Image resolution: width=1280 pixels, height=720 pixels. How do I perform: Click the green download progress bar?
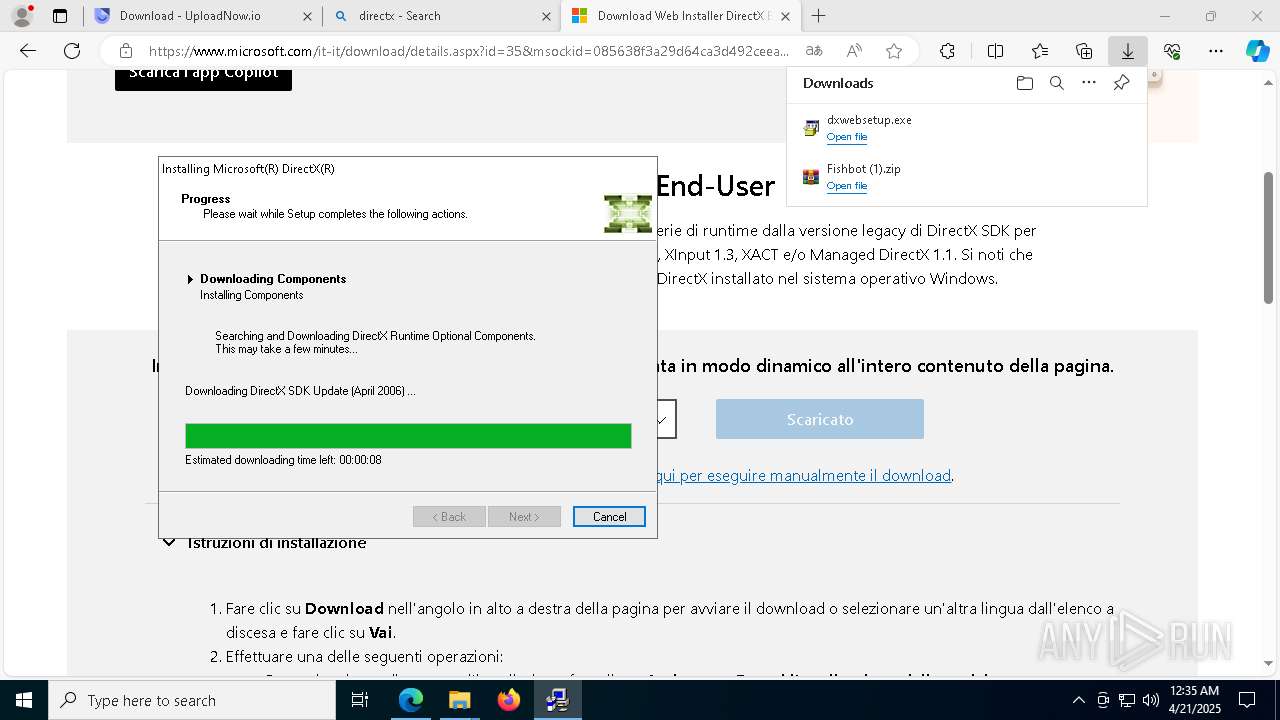(408, 436)
